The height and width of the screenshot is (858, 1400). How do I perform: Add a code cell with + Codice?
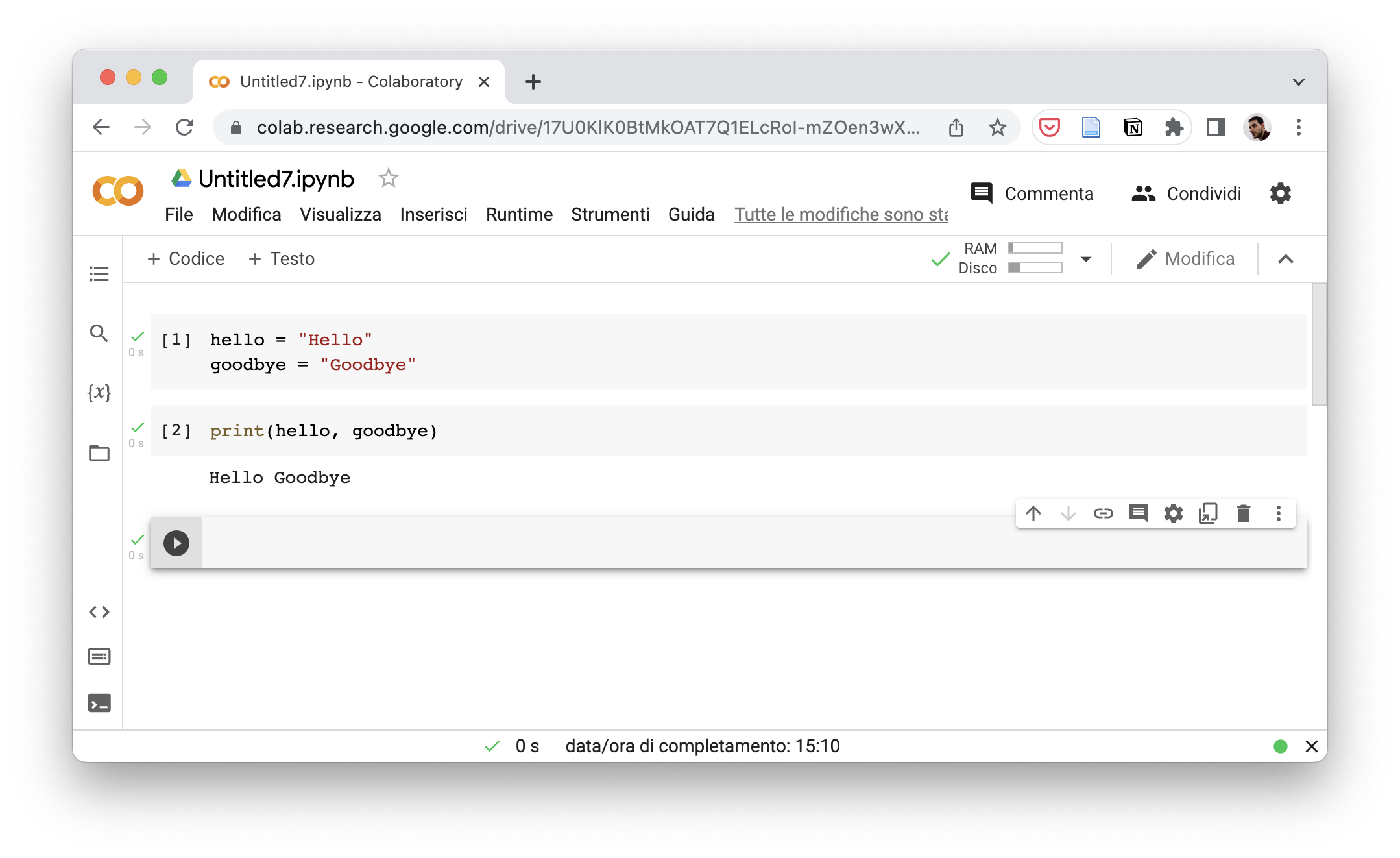coord(186,259)
